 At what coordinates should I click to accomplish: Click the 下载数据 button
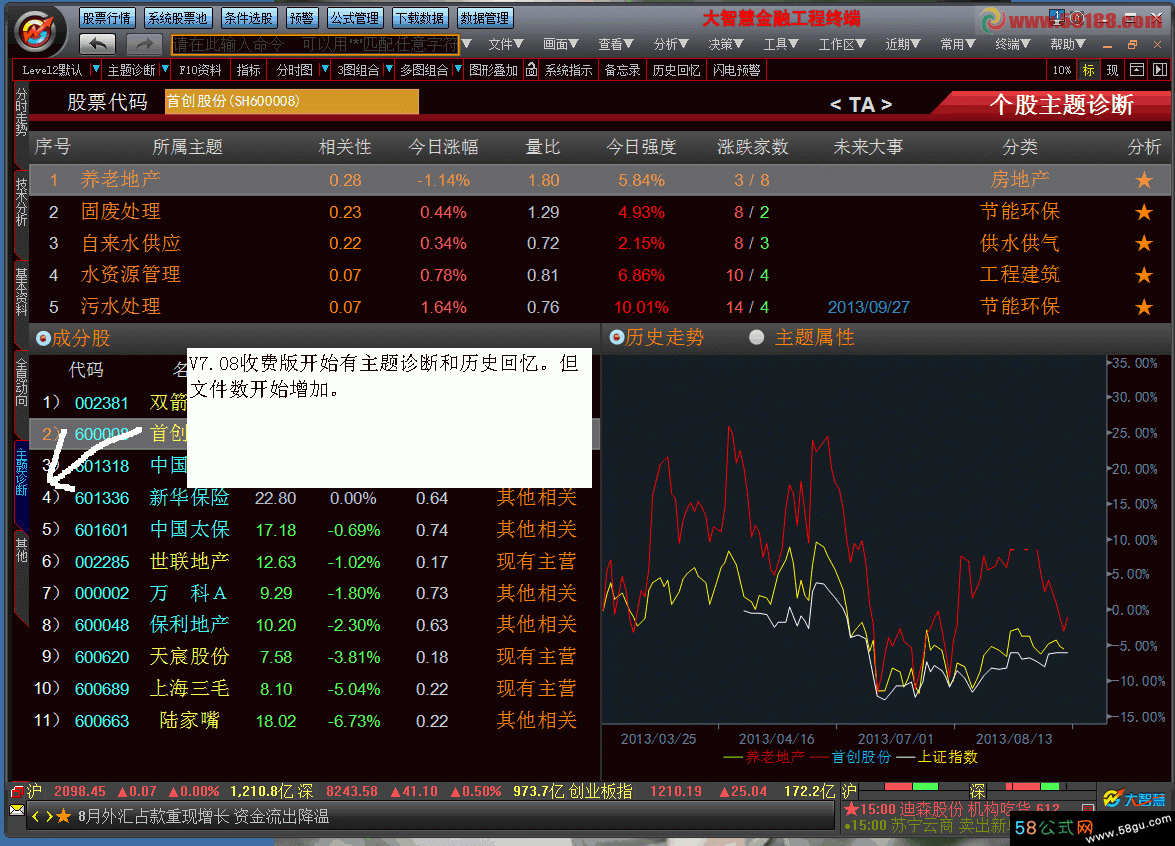tap(420, 18)
